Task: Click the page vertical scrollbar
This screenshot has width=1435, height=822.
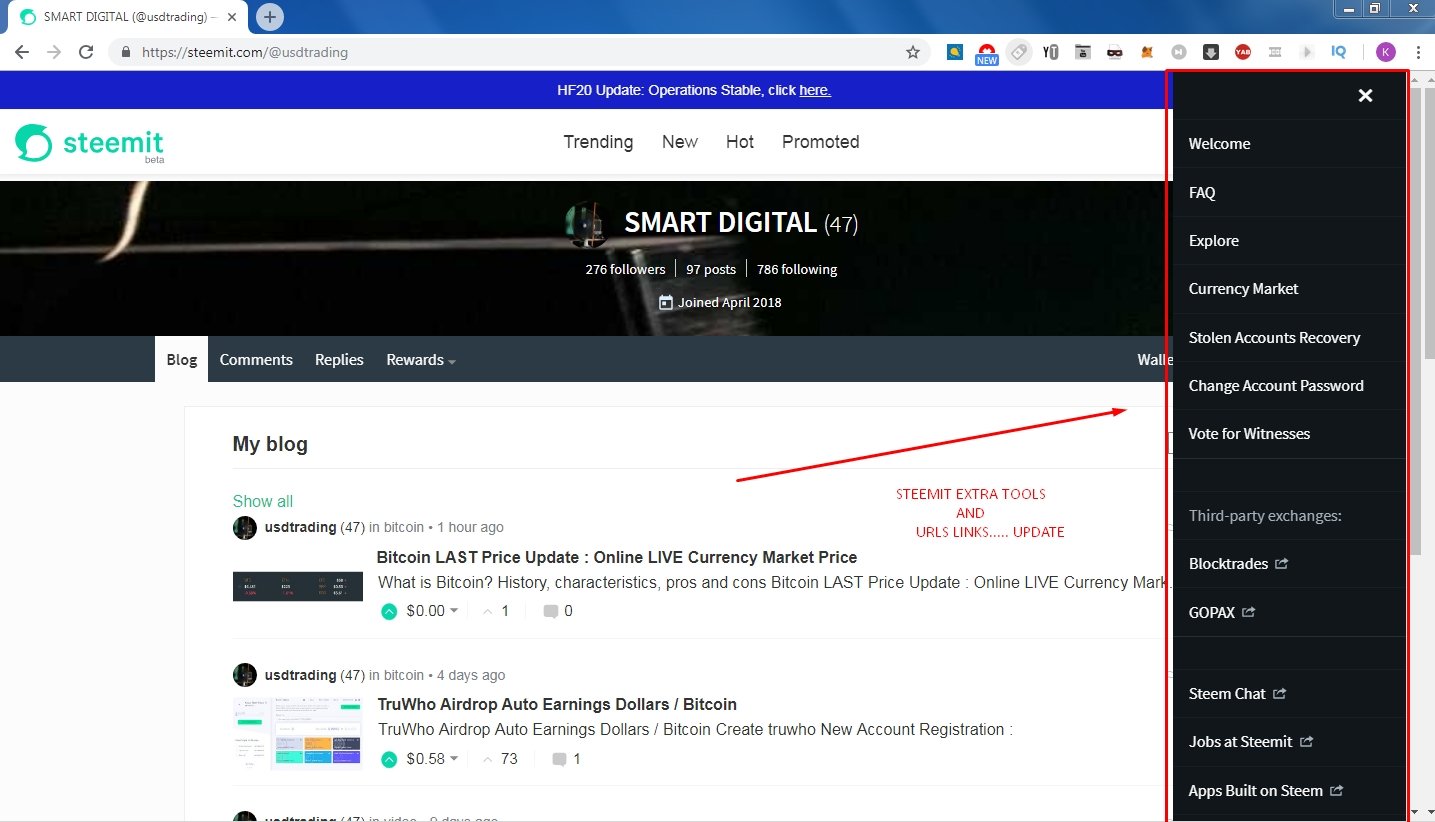Action: (x=1428, y=225)
